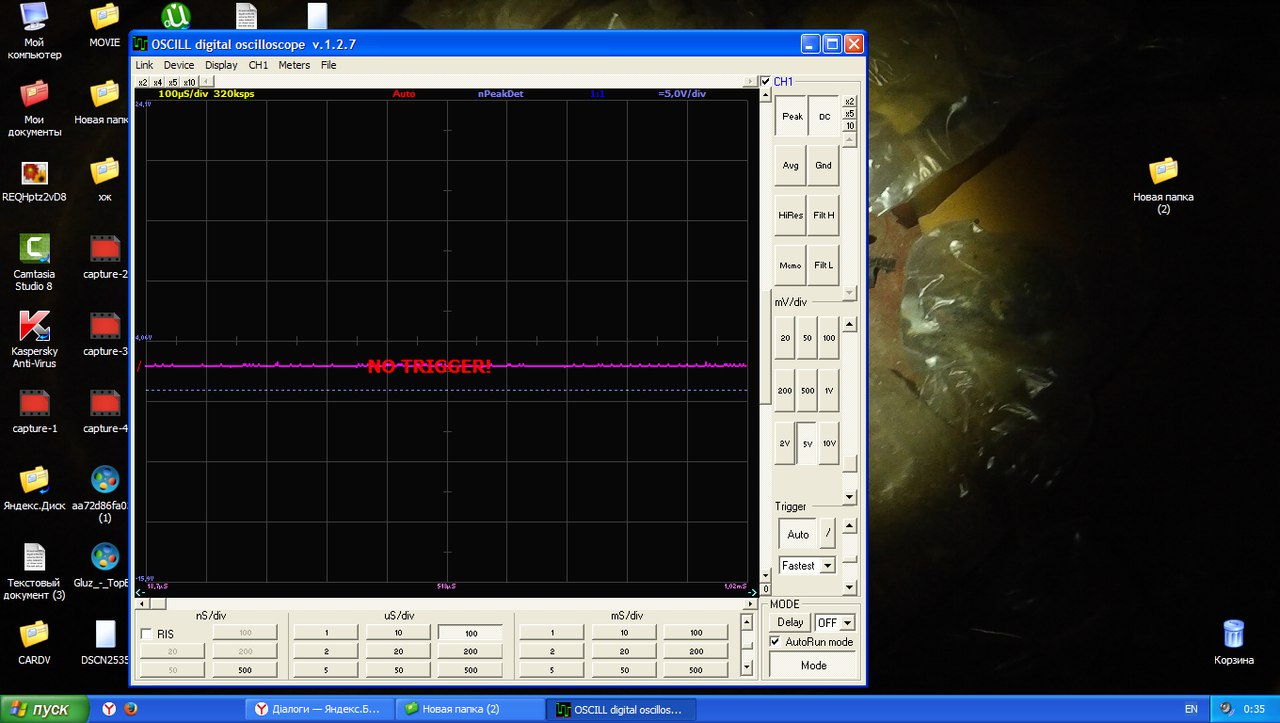Viewport: 1280px width, 723px height.
Task: Click the Delay button
Action: [790, 623]
